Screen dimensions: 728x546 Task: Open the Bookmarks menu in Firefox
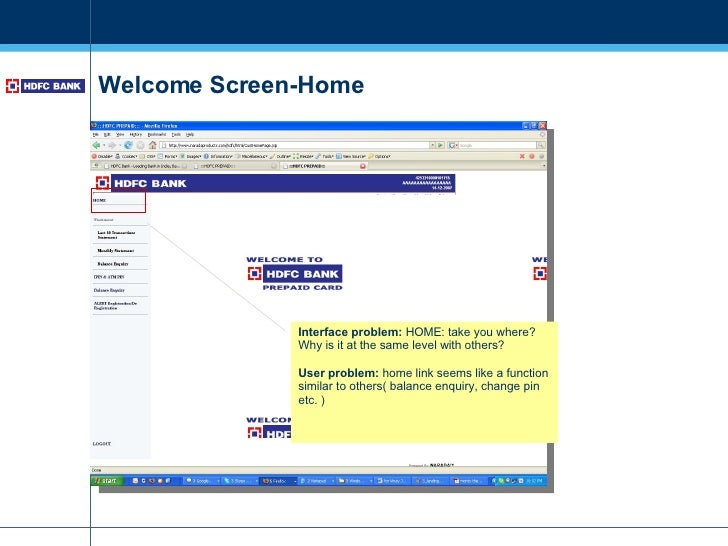click(x=156, y=135)
